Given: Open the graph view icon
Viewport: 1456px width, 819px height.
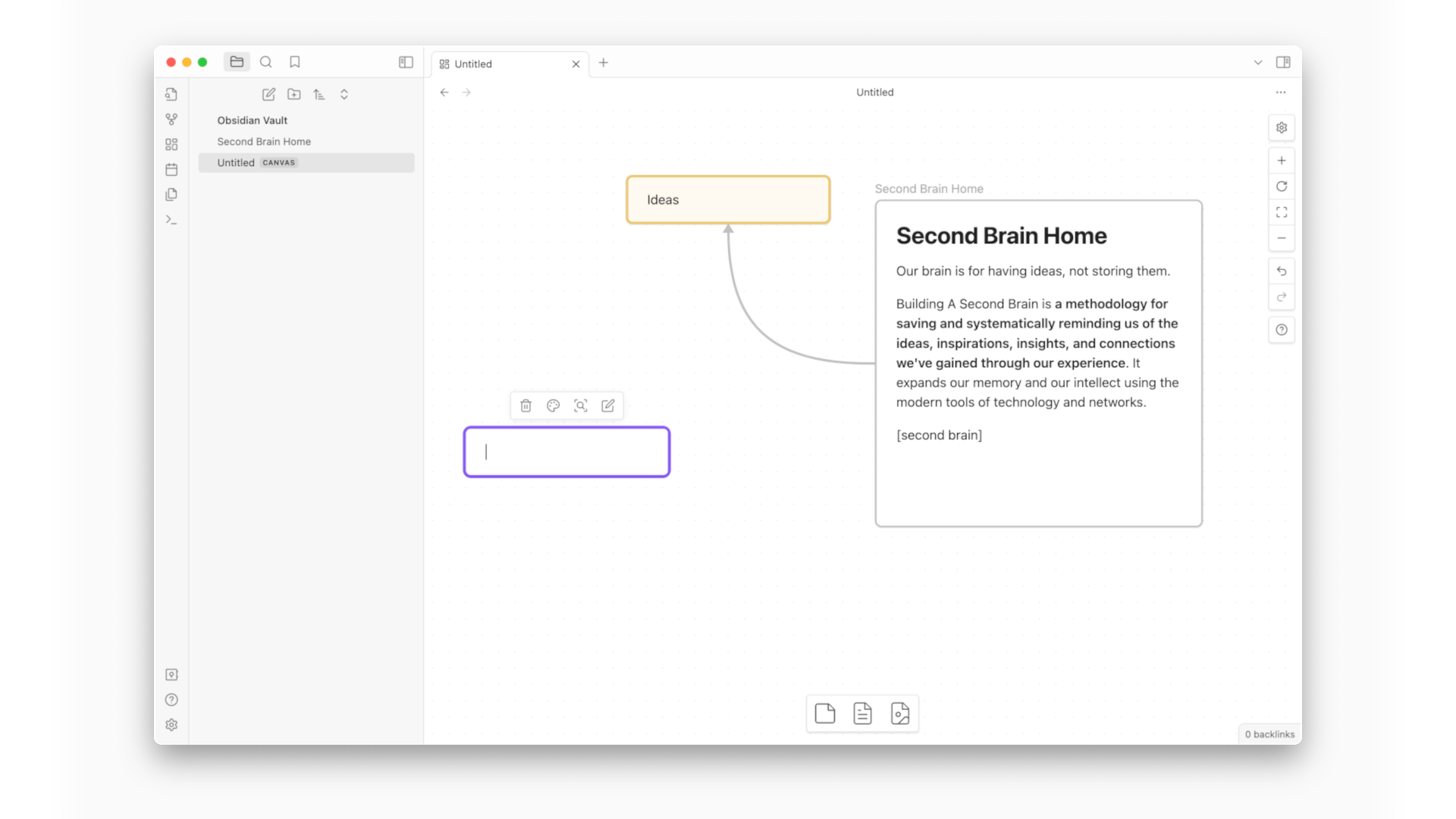Looking at the screenshot, I should [x=172, y=119].
